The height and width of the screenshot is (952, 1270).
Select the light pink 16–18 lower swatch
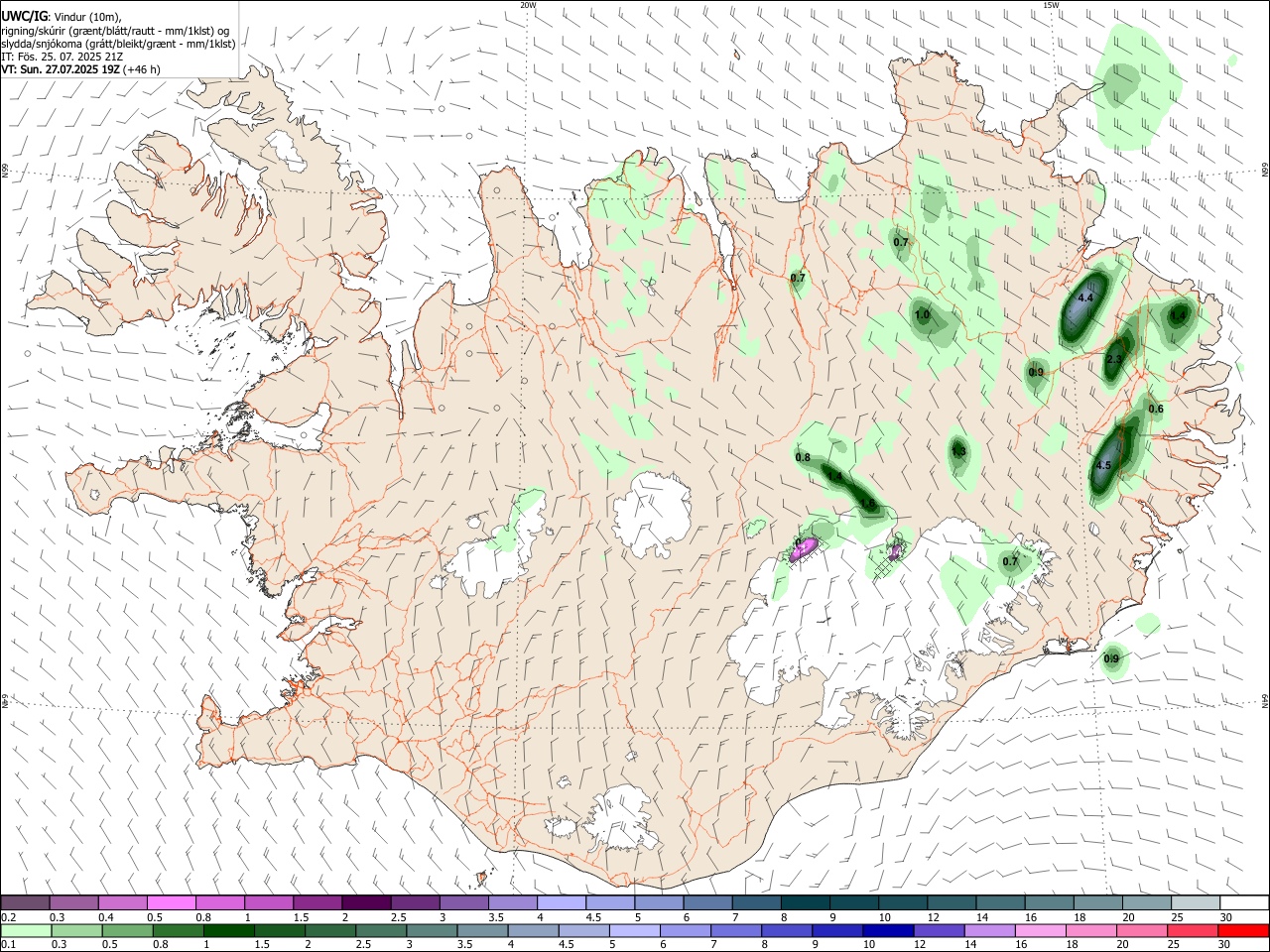tap(1040, 930)
